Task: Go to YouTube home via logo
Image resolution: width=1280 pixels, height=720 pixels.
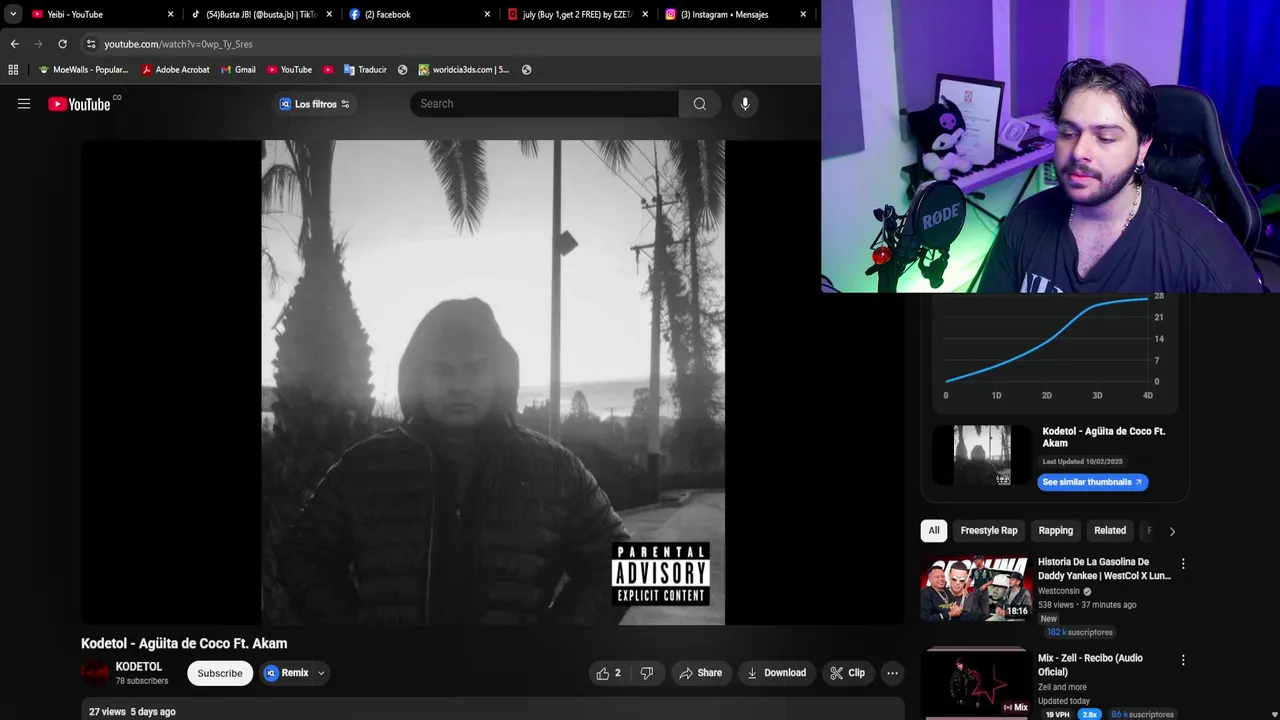Action: pos(79,104)
